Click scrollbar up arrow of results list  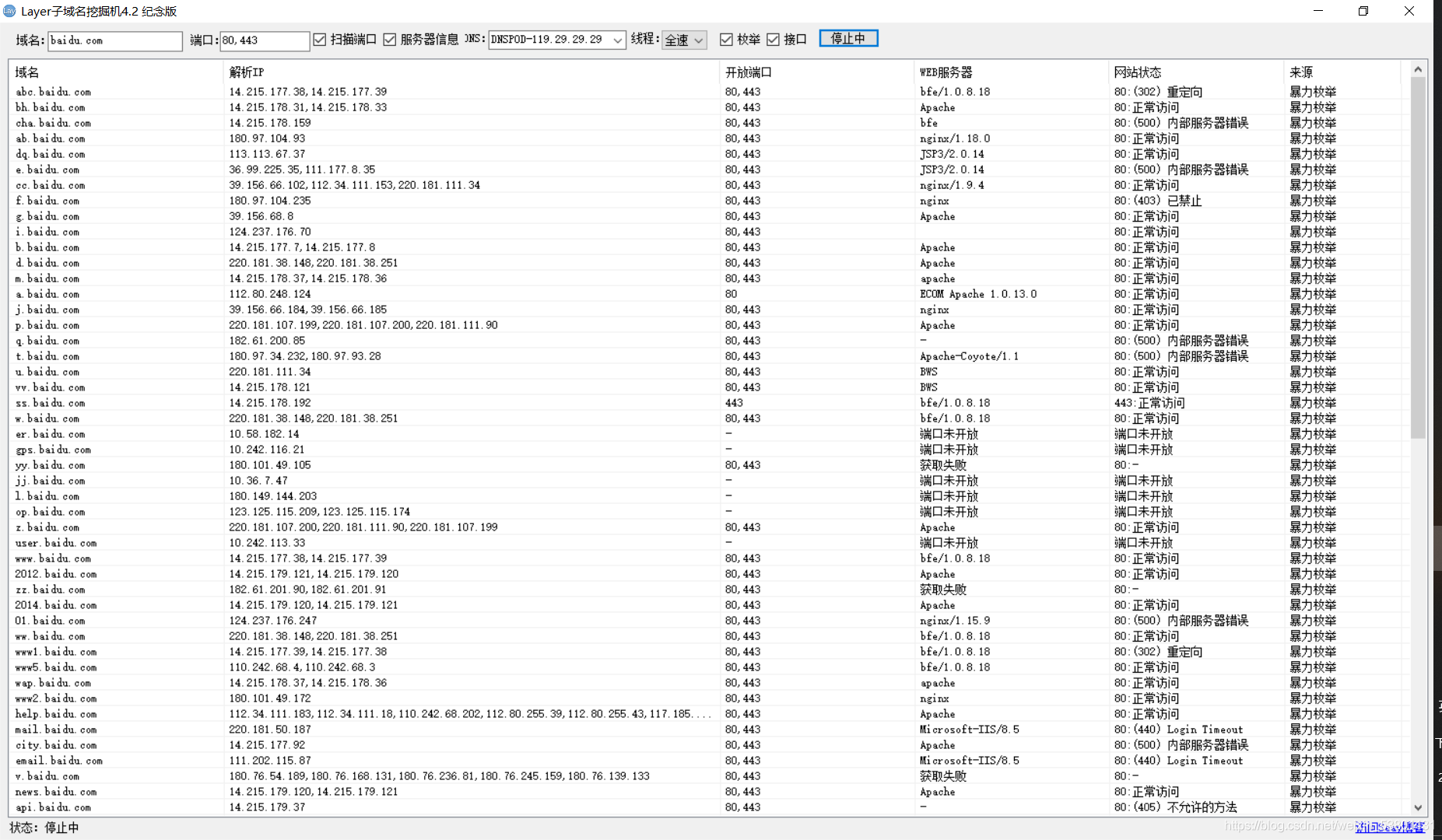[x=1418, y=69]
